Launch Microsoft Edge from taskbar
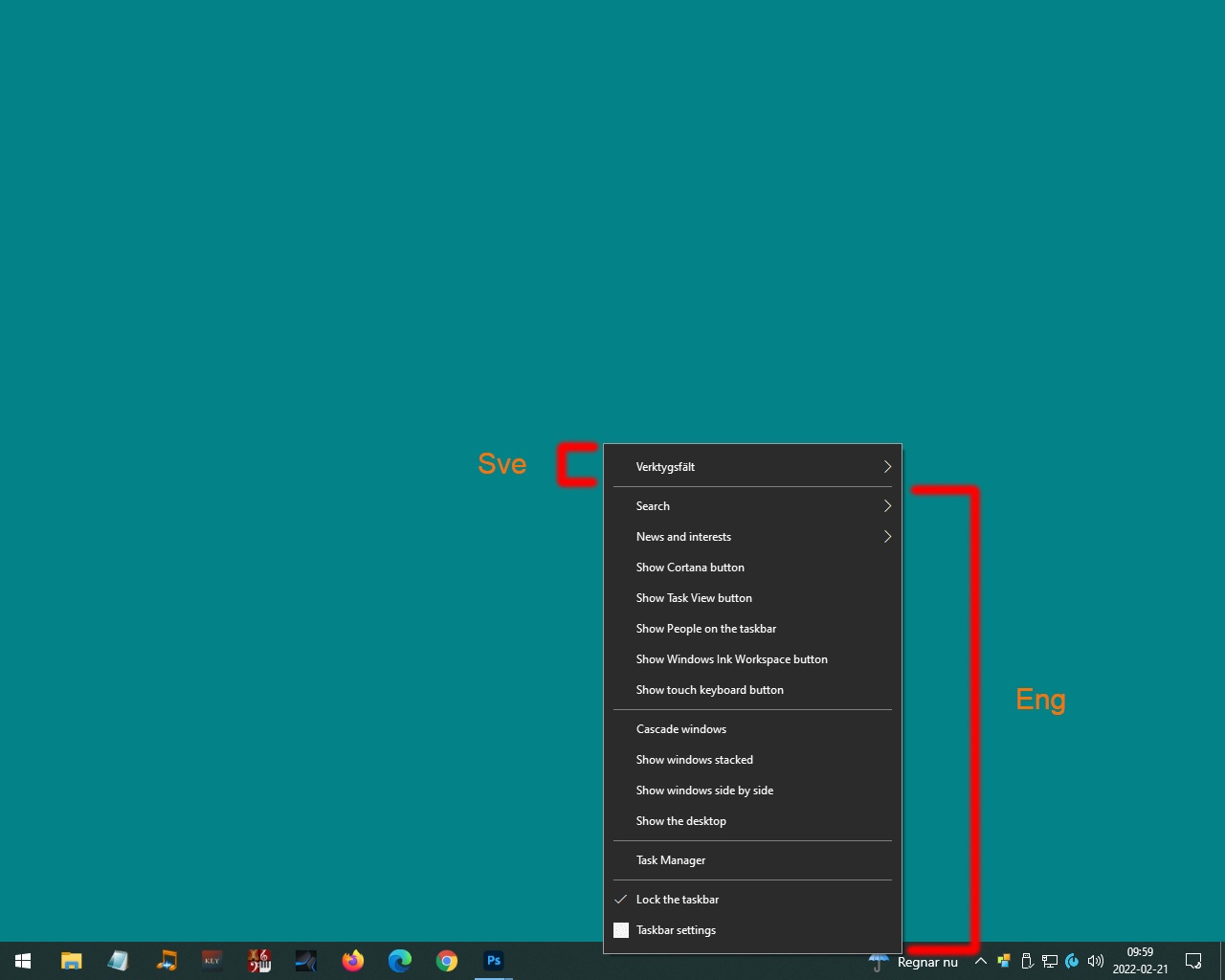The image size is (1225, 980). click(x=400, y=961)
